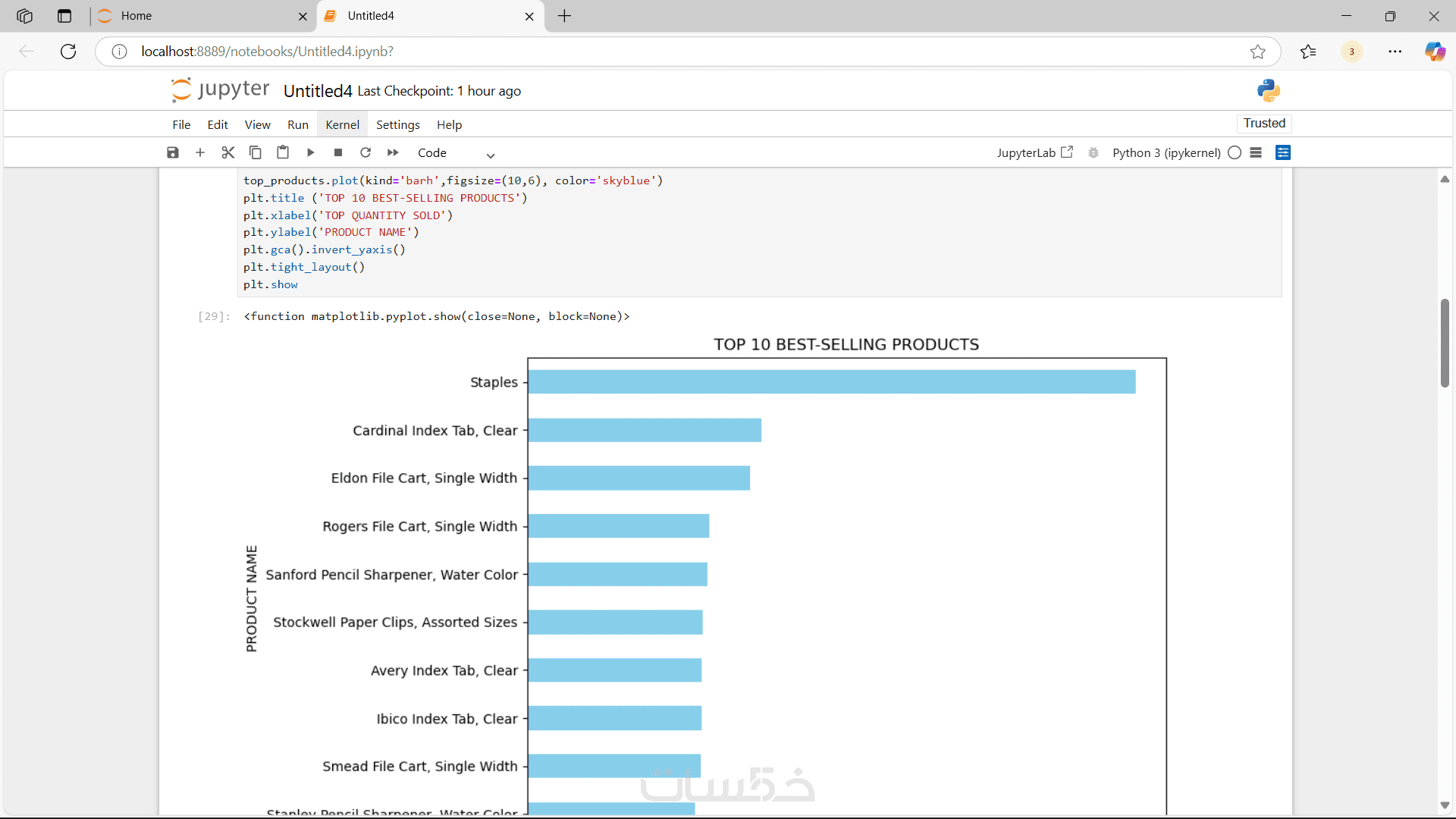Cut the selected cell with the scissors icon
1456x819 pixels.
(227, 152)
